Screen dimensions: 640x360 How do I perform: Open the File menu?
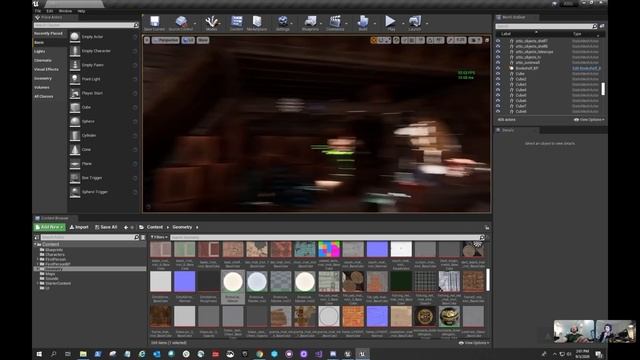click(x=38, y=11)
